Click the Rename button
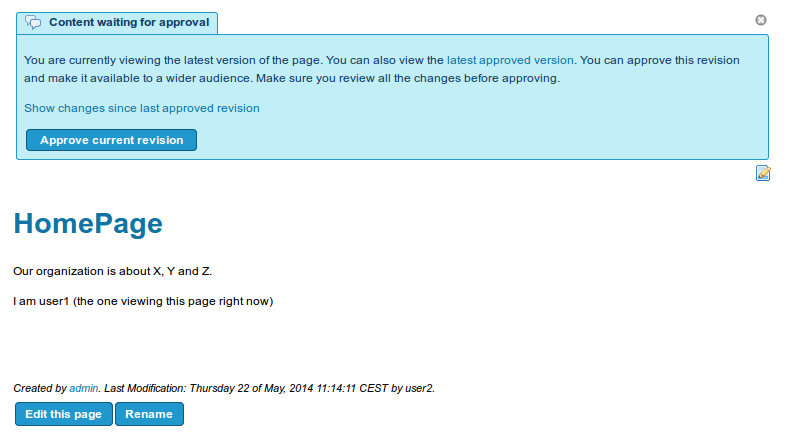 pos(149,414)
